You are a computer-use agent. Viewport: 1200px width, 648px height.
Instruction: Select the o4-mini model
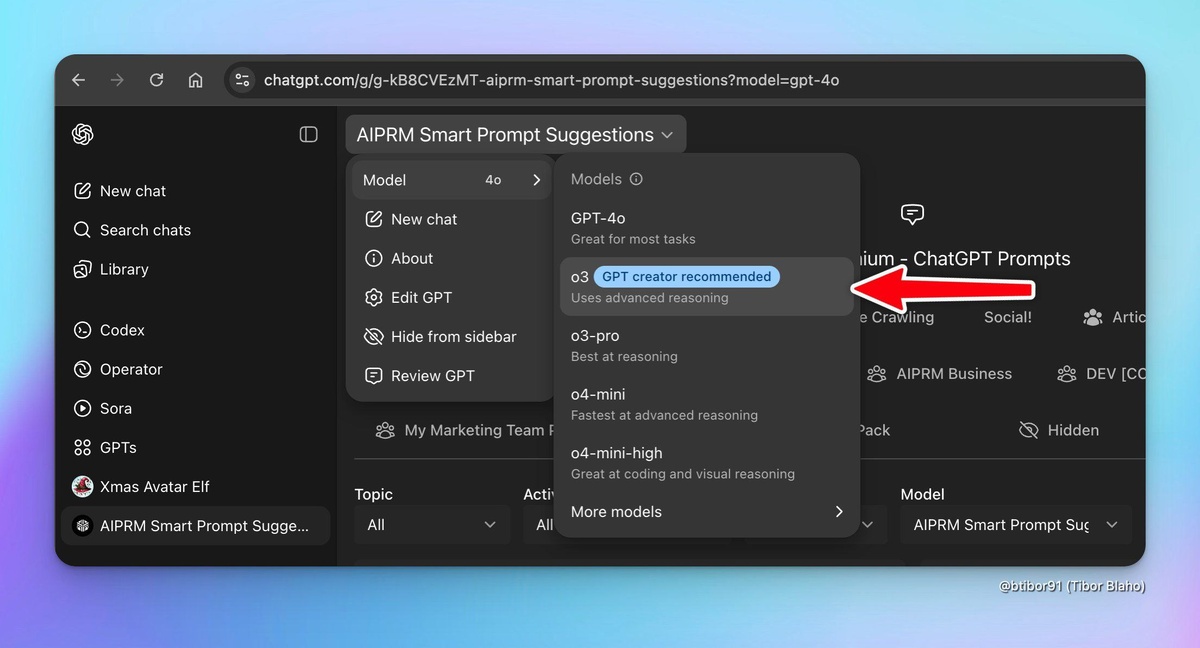click(x=706, y=404)
